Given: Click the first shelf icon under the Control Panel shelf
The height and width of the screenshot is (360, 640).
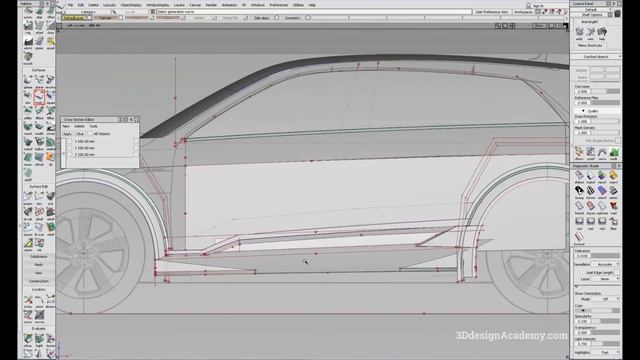Looking at the screenshot, I should 579,31.
